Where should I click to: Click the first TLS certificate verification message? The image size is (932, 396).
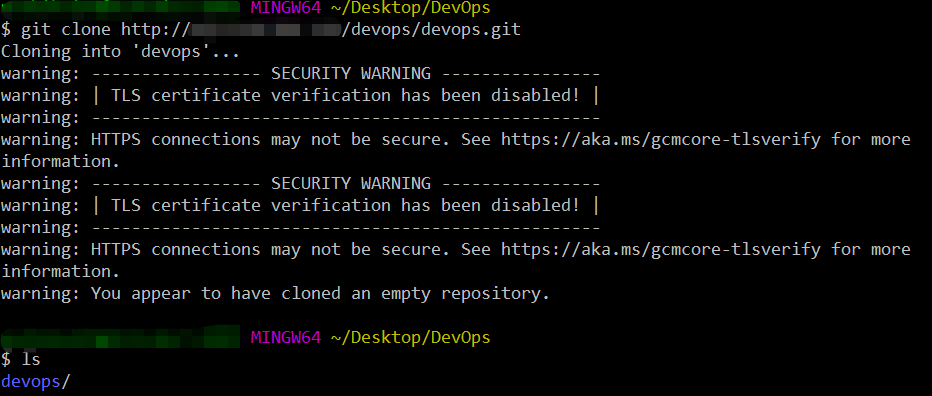coord(345,96)
